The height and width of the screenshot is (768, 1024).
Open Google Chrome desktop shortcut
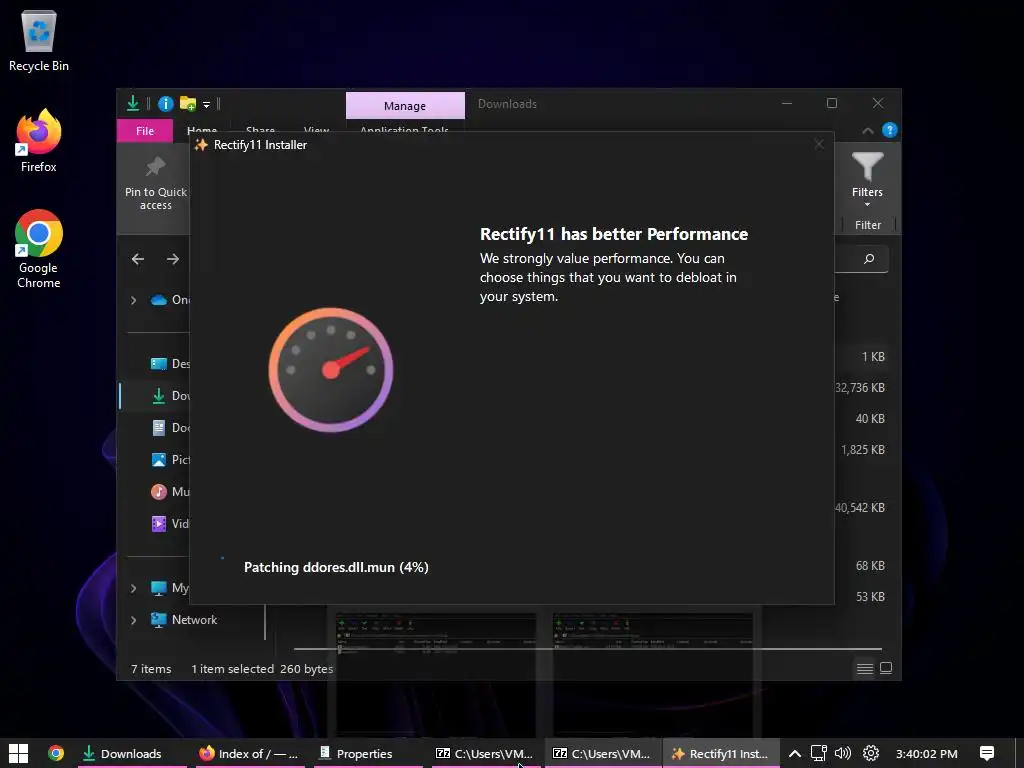coord(39,249)
